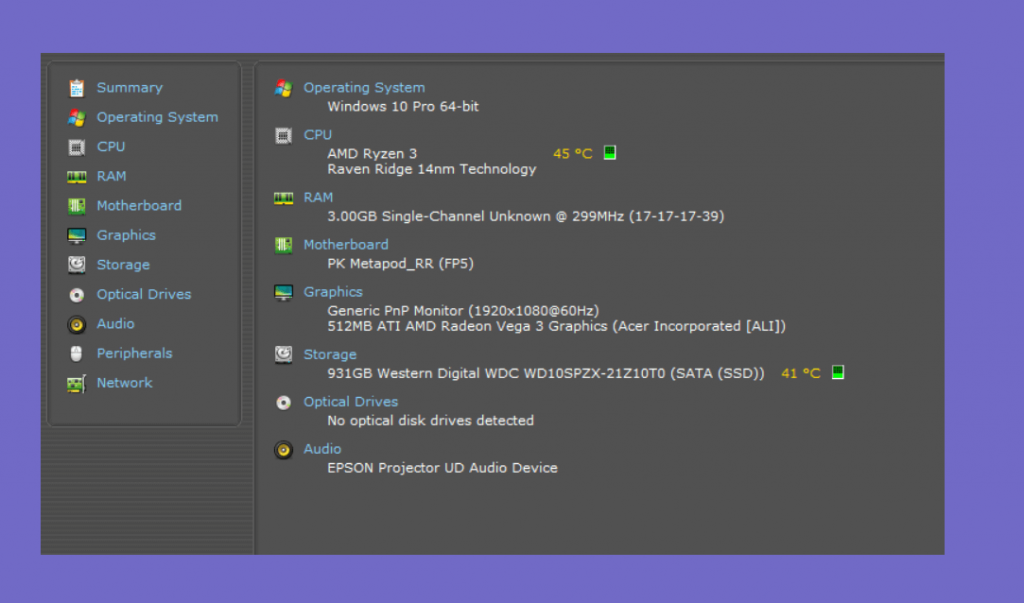Follow the Optical Drives heading link
This screenshot has height=603, width=1024.
click(351, 401)
